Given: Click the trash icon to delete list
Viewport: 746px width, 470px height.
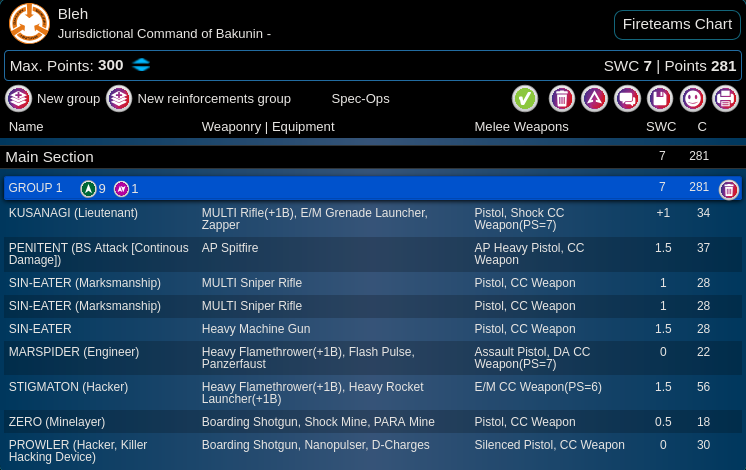Looking at the screenshot, I should pos(562,99).
